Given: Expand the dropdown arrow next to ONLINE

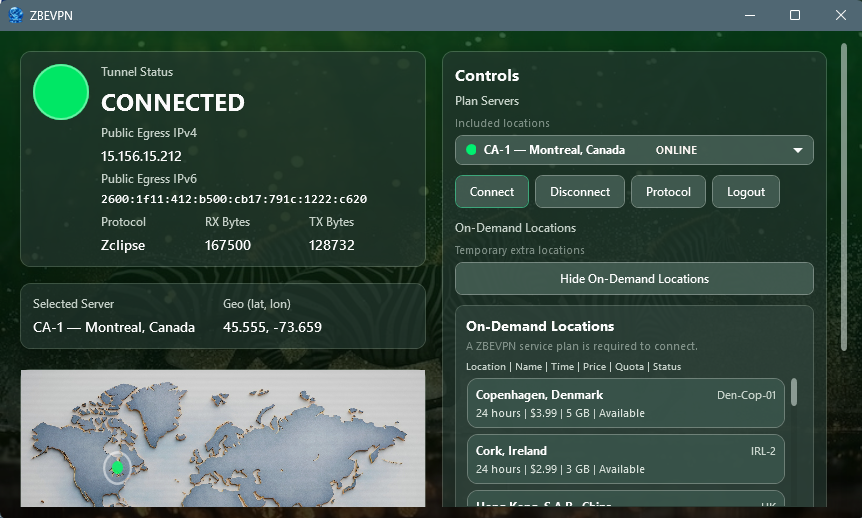Looking at the screenshot, I should pos(798,150).
